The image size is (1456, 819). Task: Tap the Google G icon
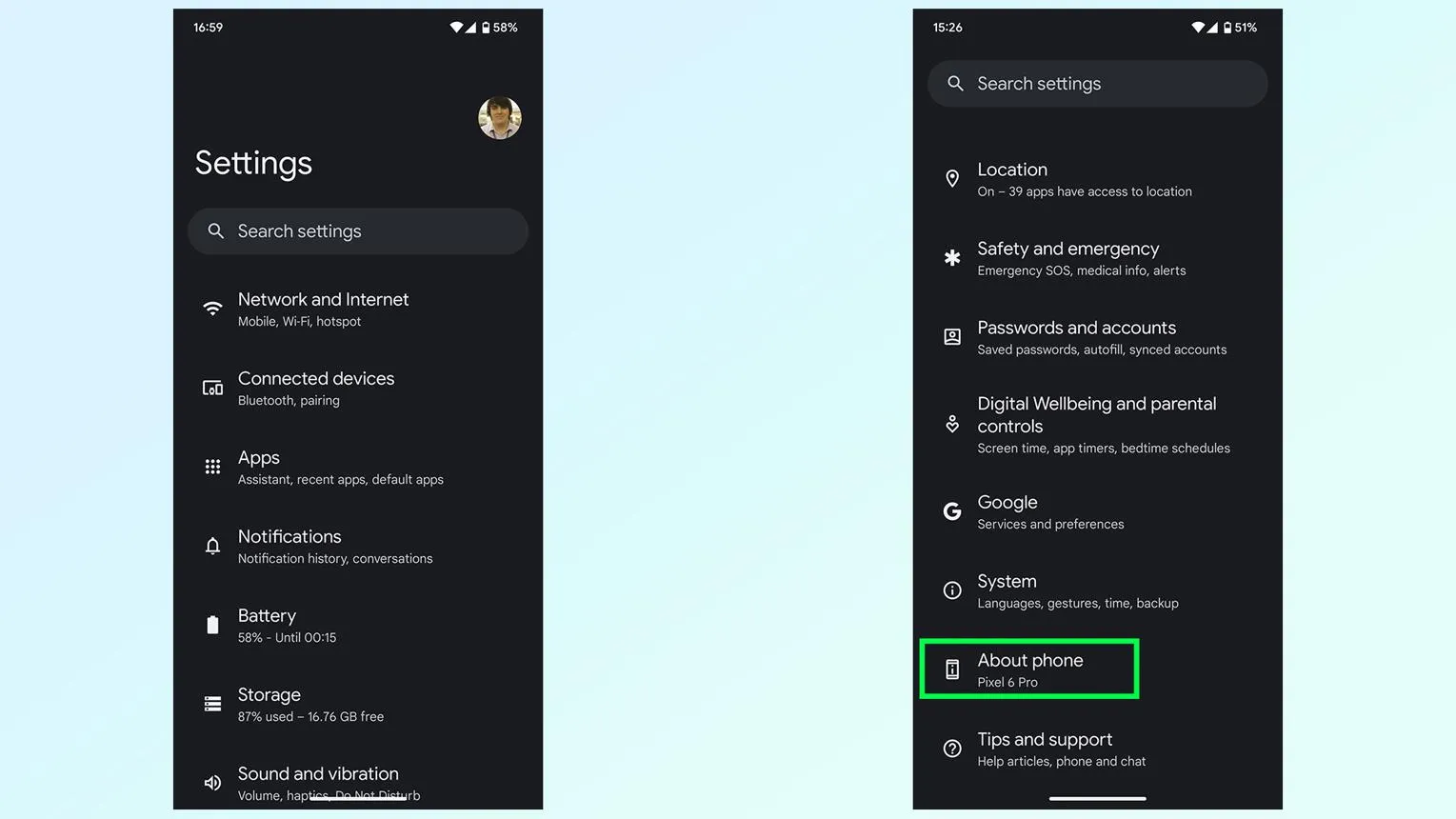coord(952,511)
